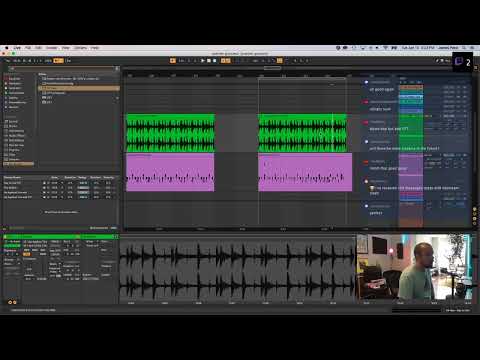Screen dimensions: 480x360
Task: Click the Wi-Fi icon in the menu bar
Action: 386,48
